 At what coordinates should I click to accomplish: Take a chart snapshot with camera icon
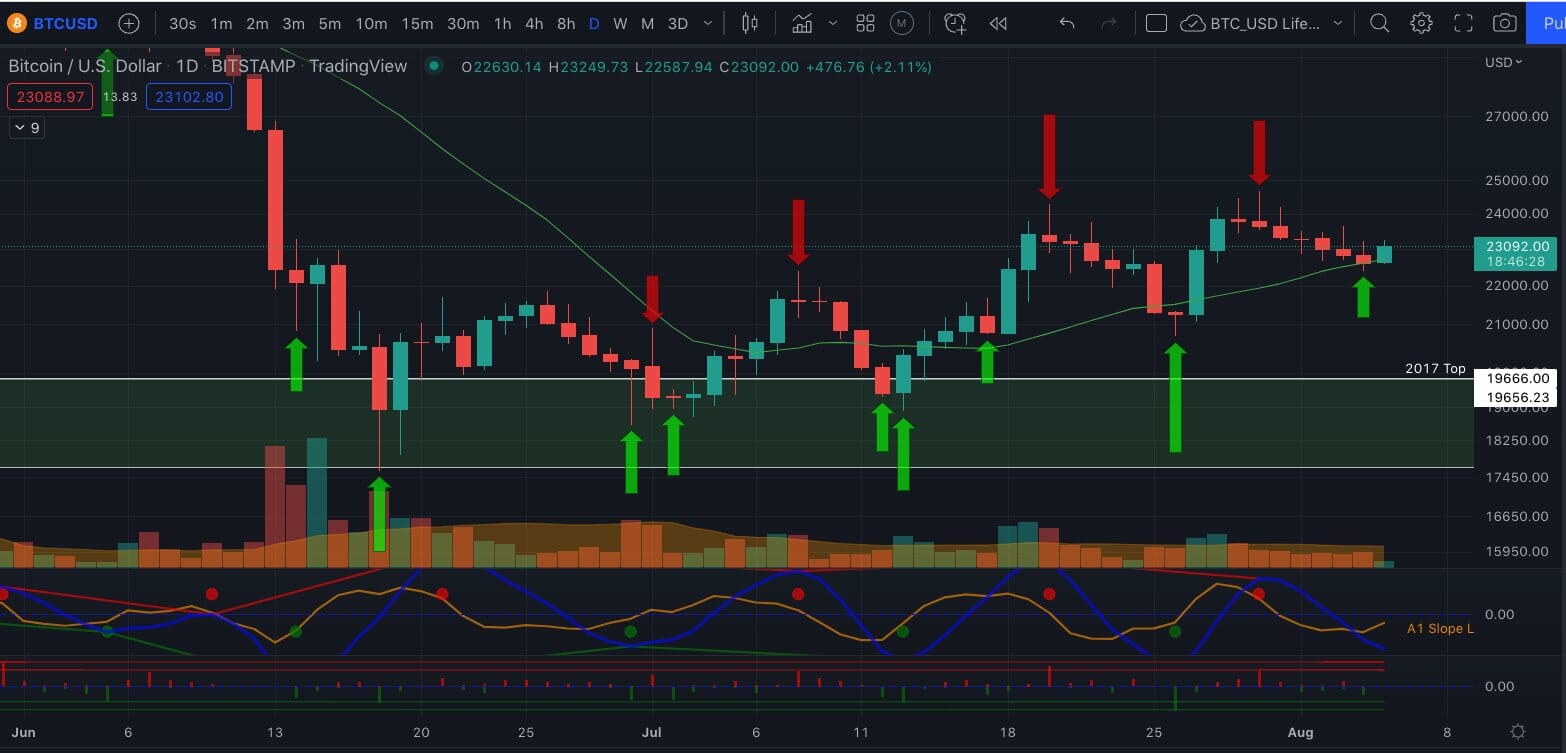click(1504, 23)
